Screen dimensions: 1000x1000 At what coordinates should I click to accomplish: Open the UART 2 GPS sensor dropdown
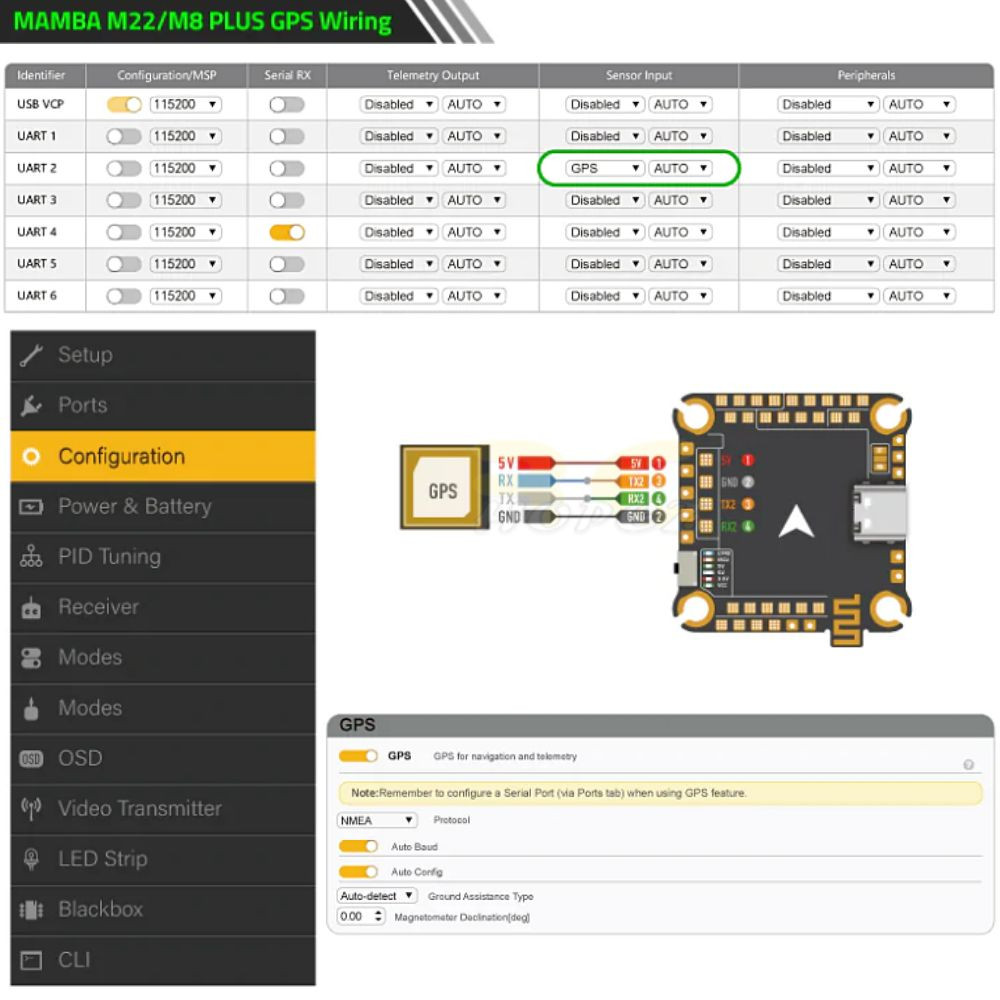pos(604,168)
